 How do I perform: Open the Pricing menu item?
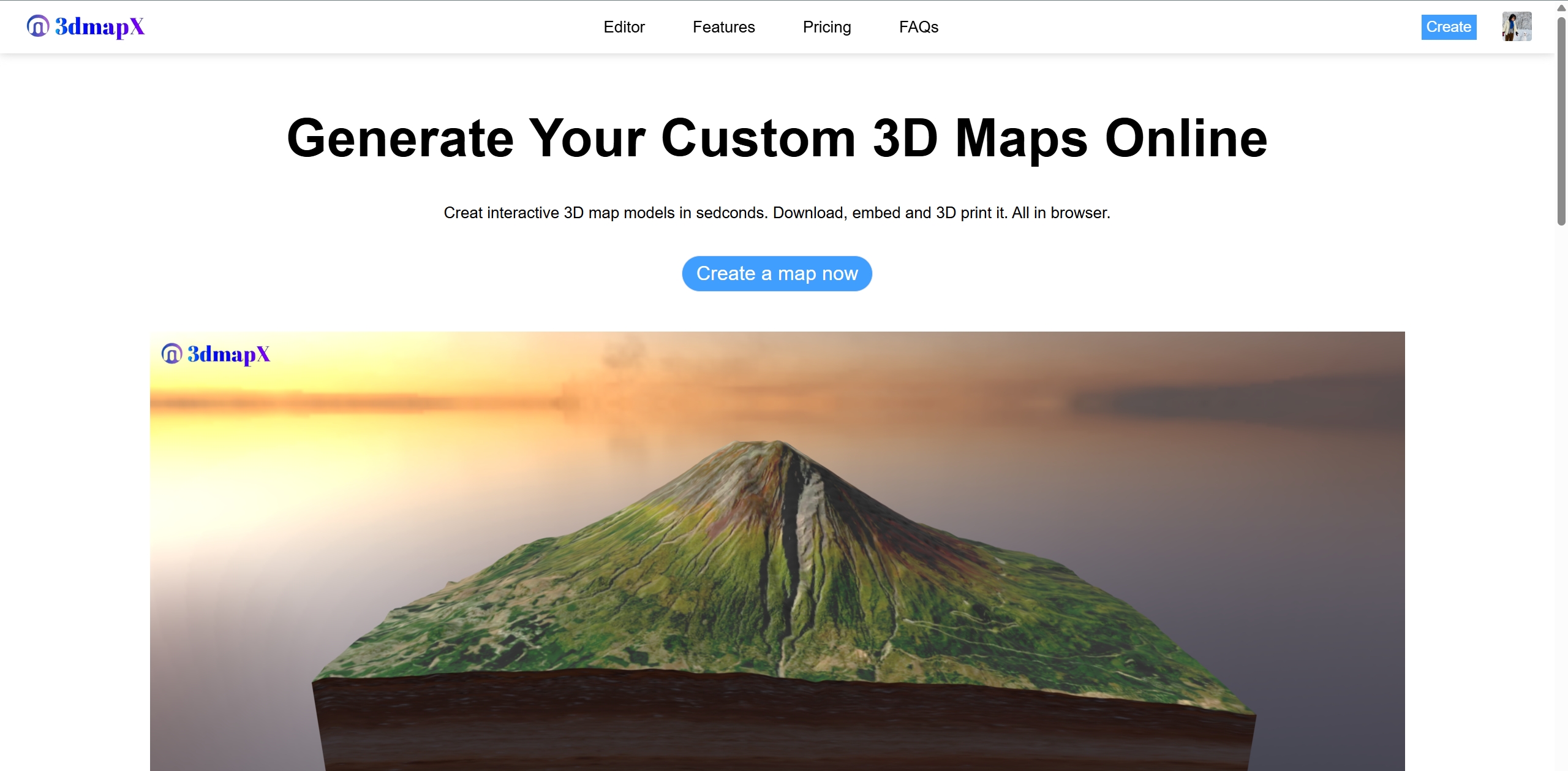coord(826,27)
